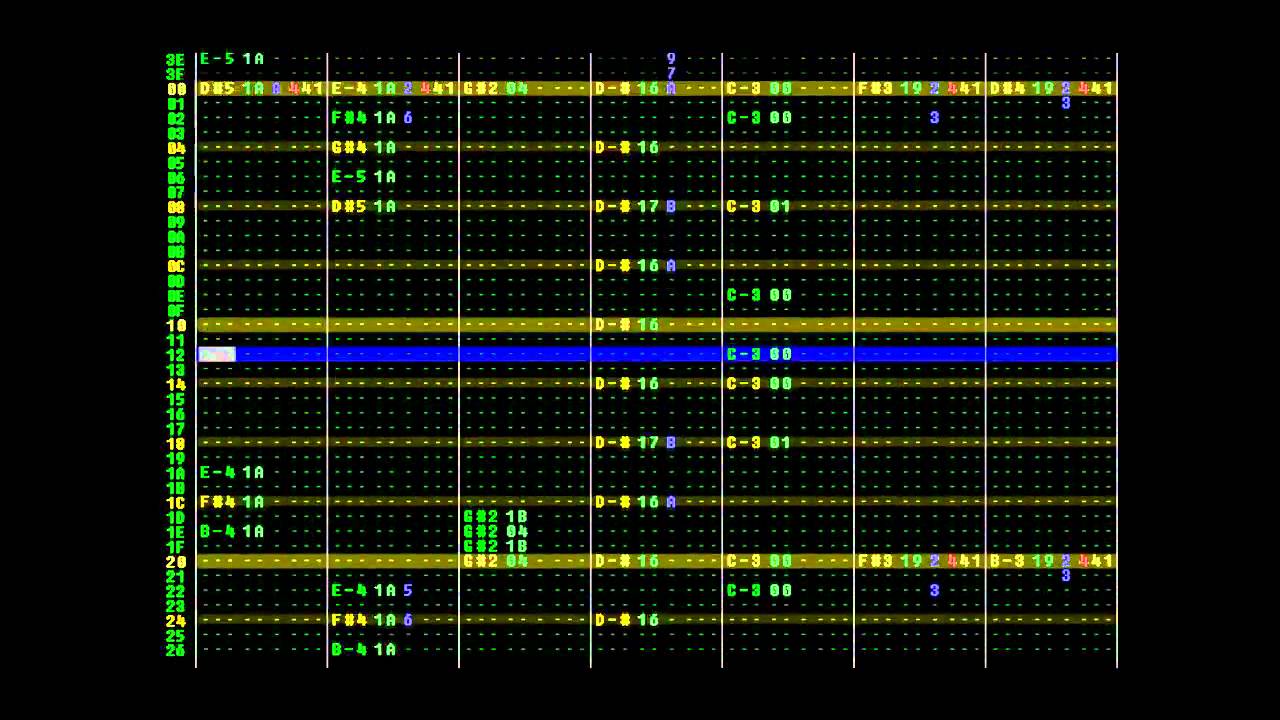Select the D-# 17 B note on row 18
This screenshot has height=720, width=1280.
point(636,443)
